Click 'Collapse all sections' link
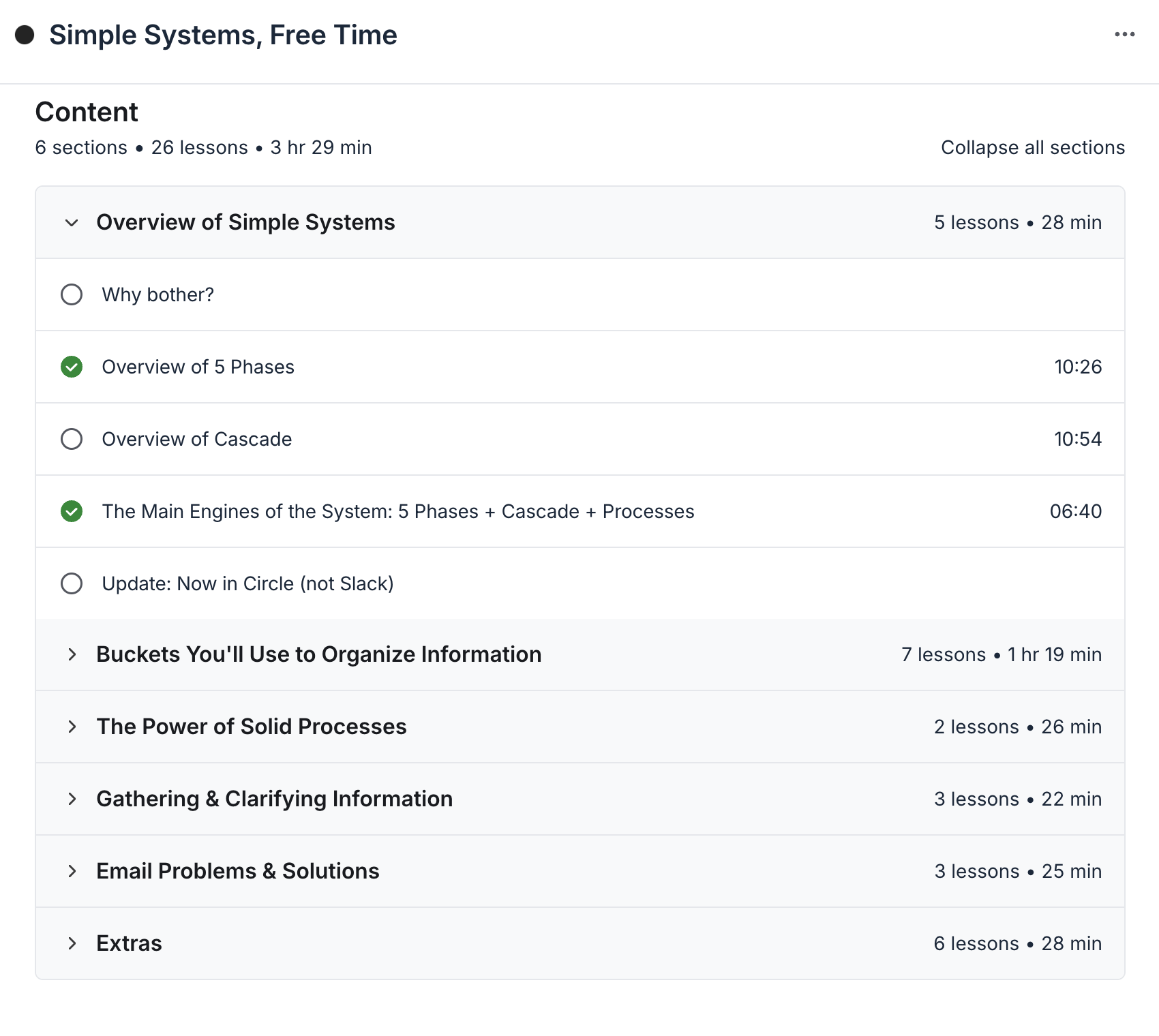This screenshot has height=1036, width=1159. tap(1032, 148)
